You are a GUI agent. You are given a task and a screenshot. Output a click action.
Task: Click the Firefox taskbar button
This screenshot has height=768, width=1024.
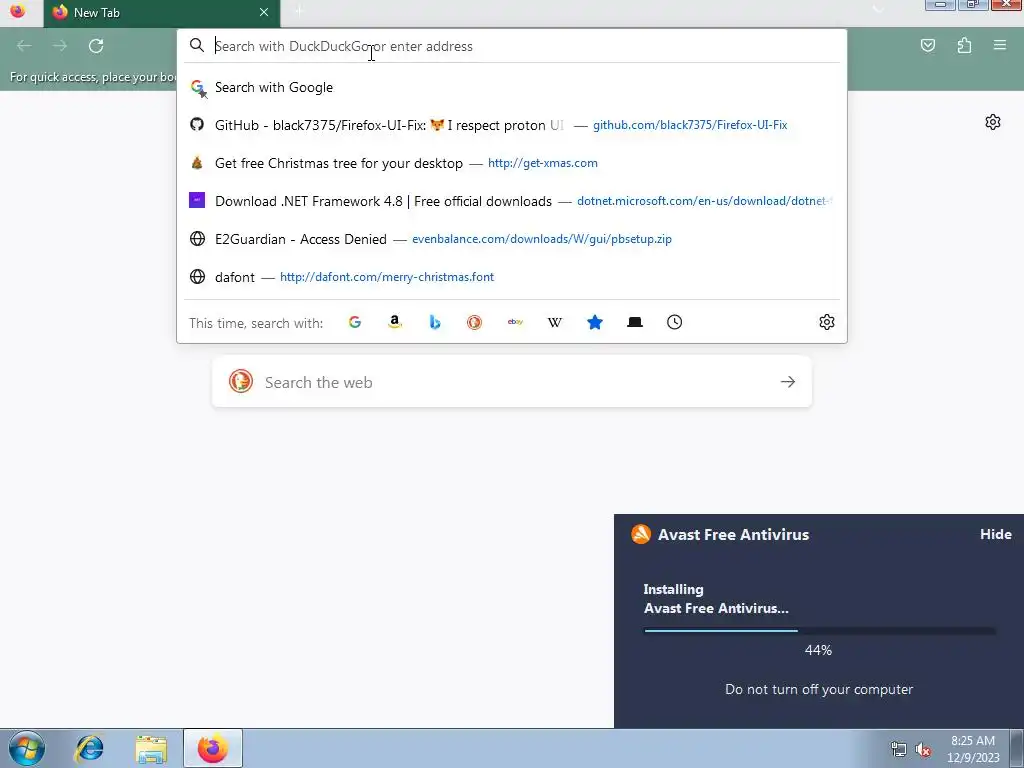pyautogui.click(x=213, y=748)
